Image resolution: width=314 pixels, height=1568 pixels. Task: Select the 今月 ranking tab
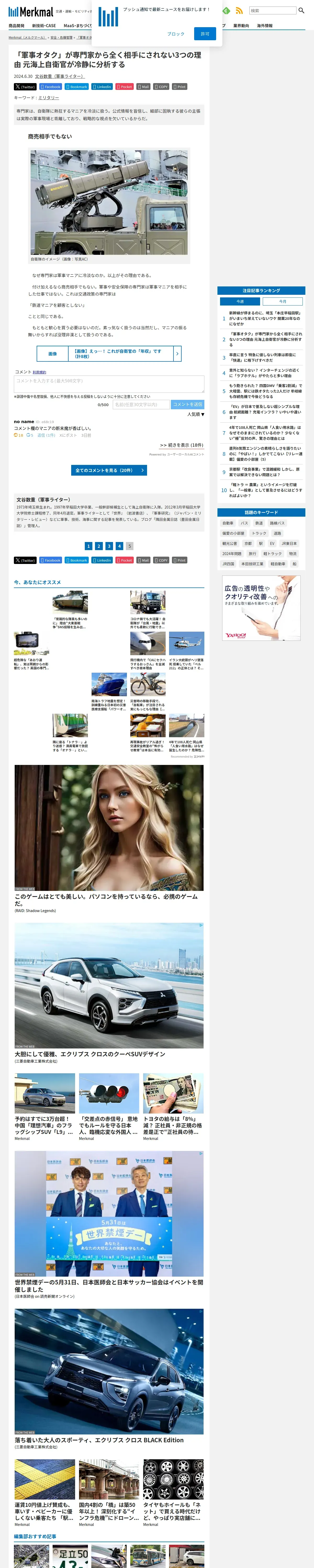tap(283, 301)
